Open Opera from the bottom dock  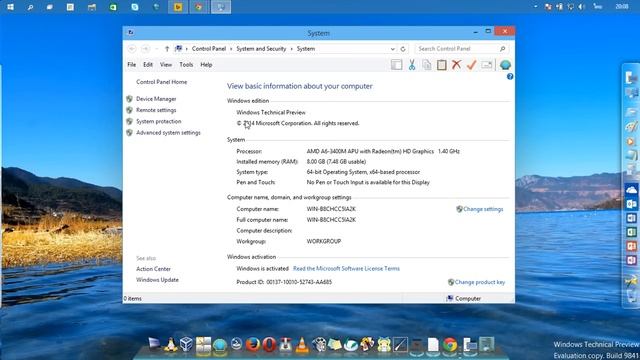269,344
